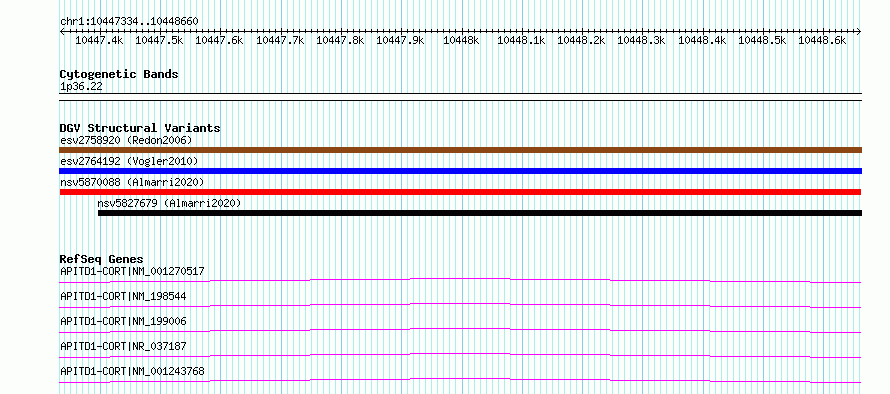
Task: Click the 10448.5k ruler tick label
Action: (762, 40)
